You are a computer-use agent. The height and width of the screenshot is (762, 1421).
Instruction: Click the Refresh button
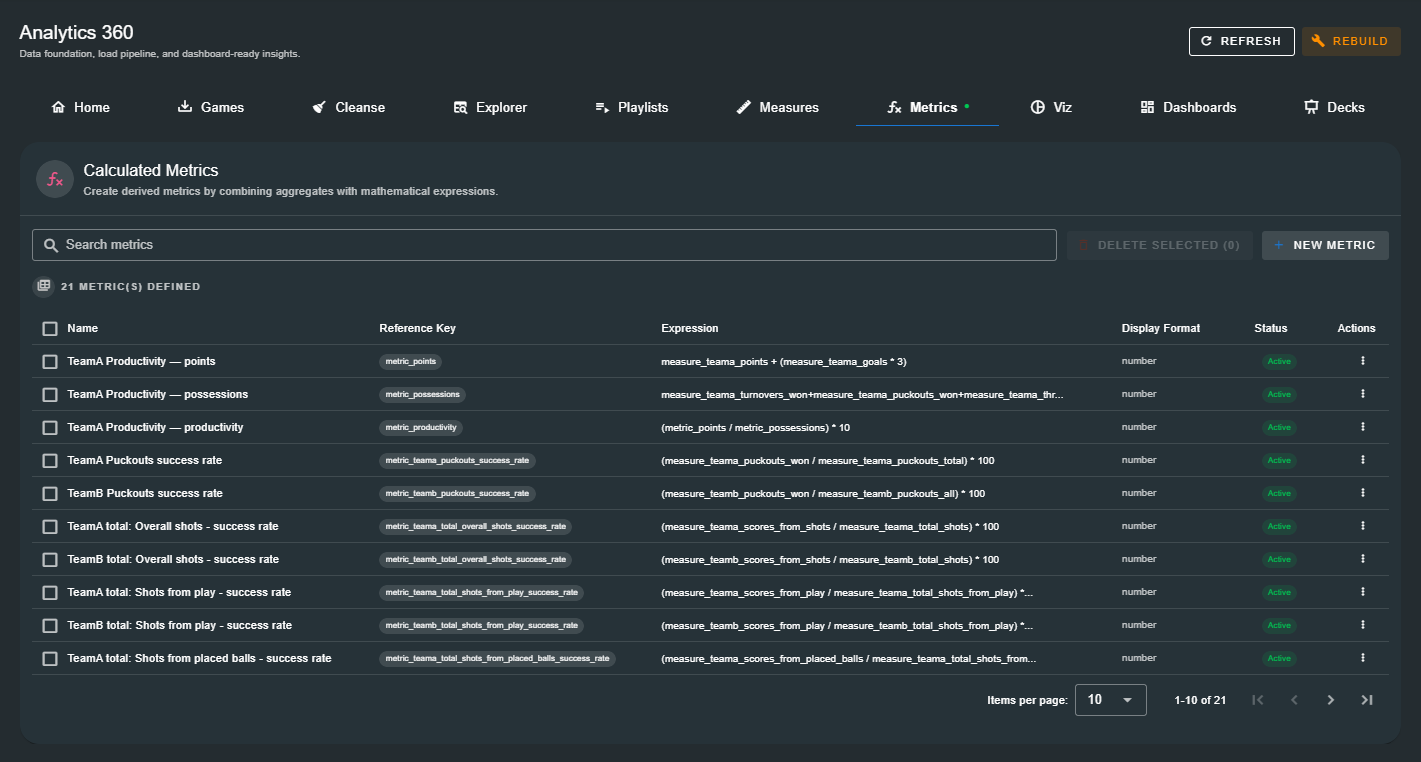point(1241,41)
